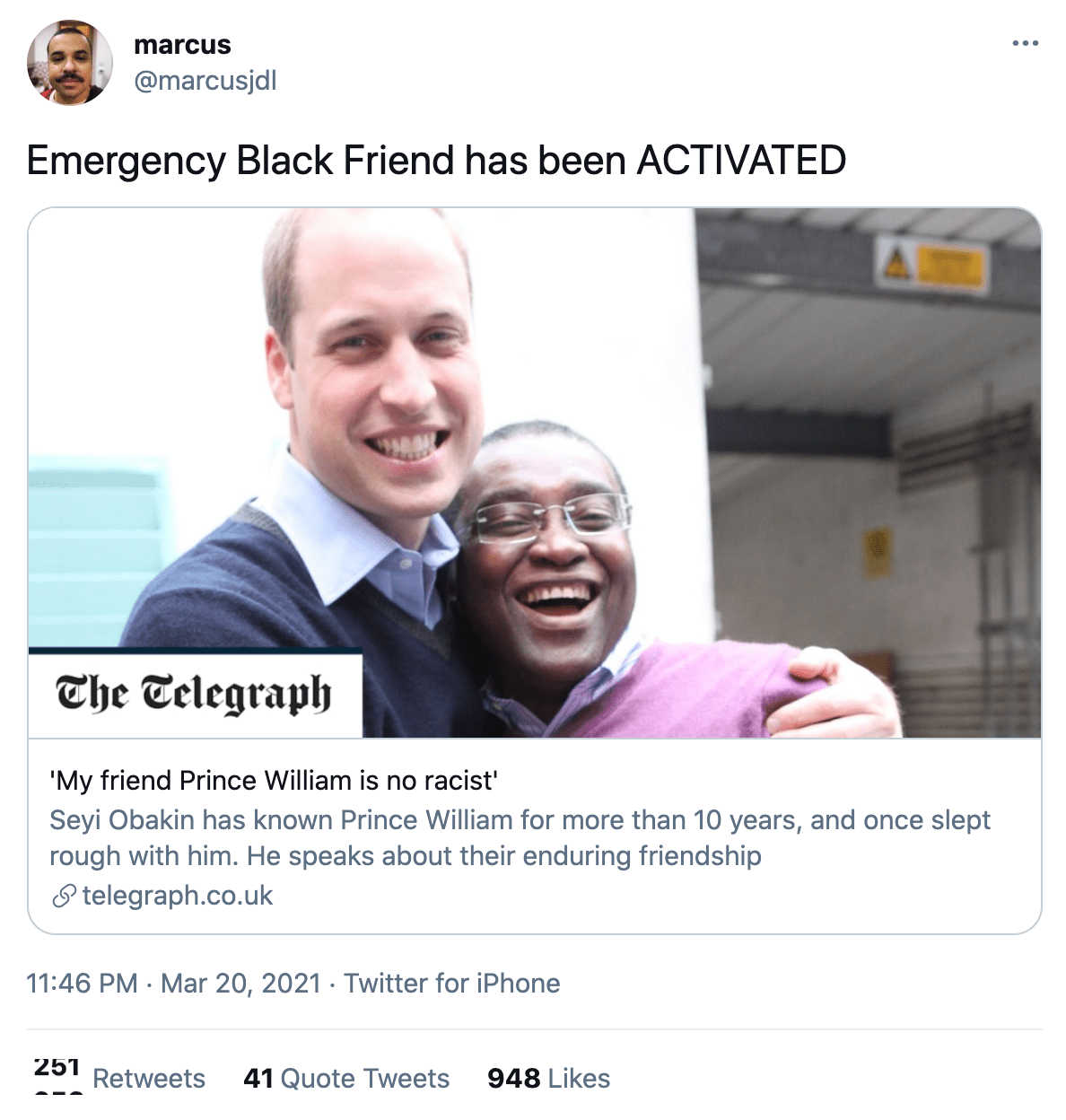Image resolution: width=1066 pixels, height=1120 pixels.
Task: Click The Telegraph logo on card image
Action: pos(195,694)
